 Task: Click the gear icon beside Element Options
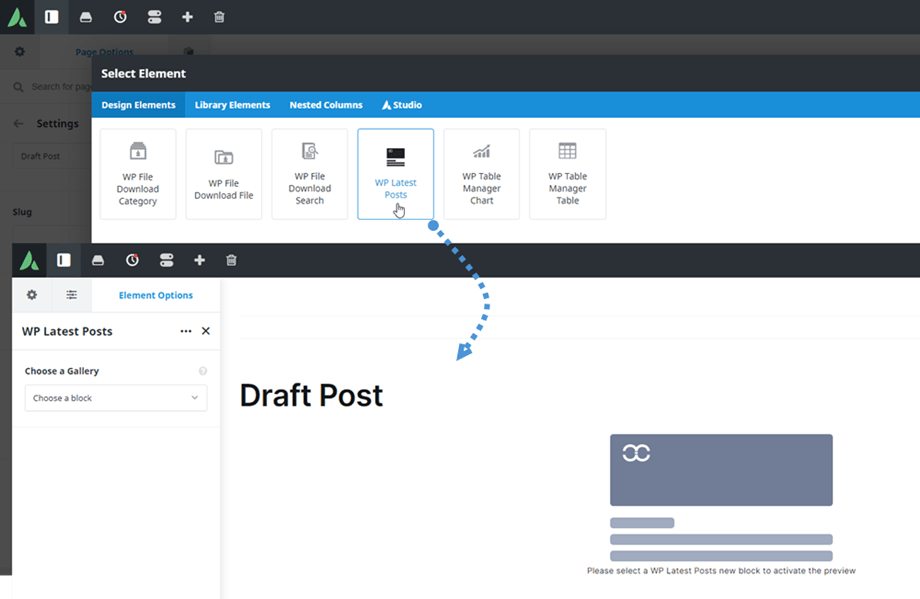pyautogui.click(x=32, y=295)
